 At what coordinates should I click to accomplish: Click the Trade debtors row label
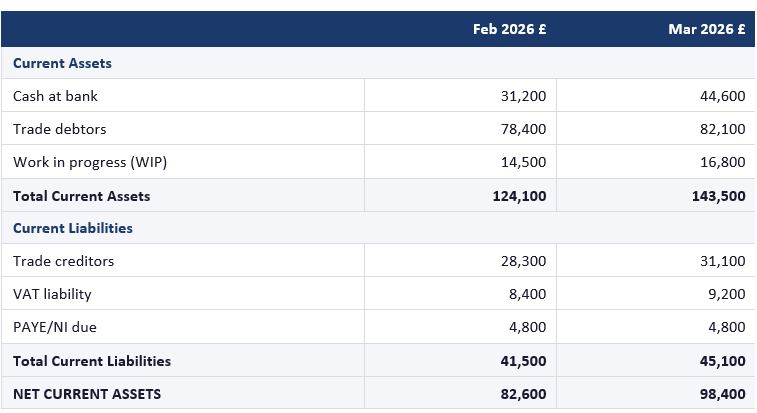[59, 129]
